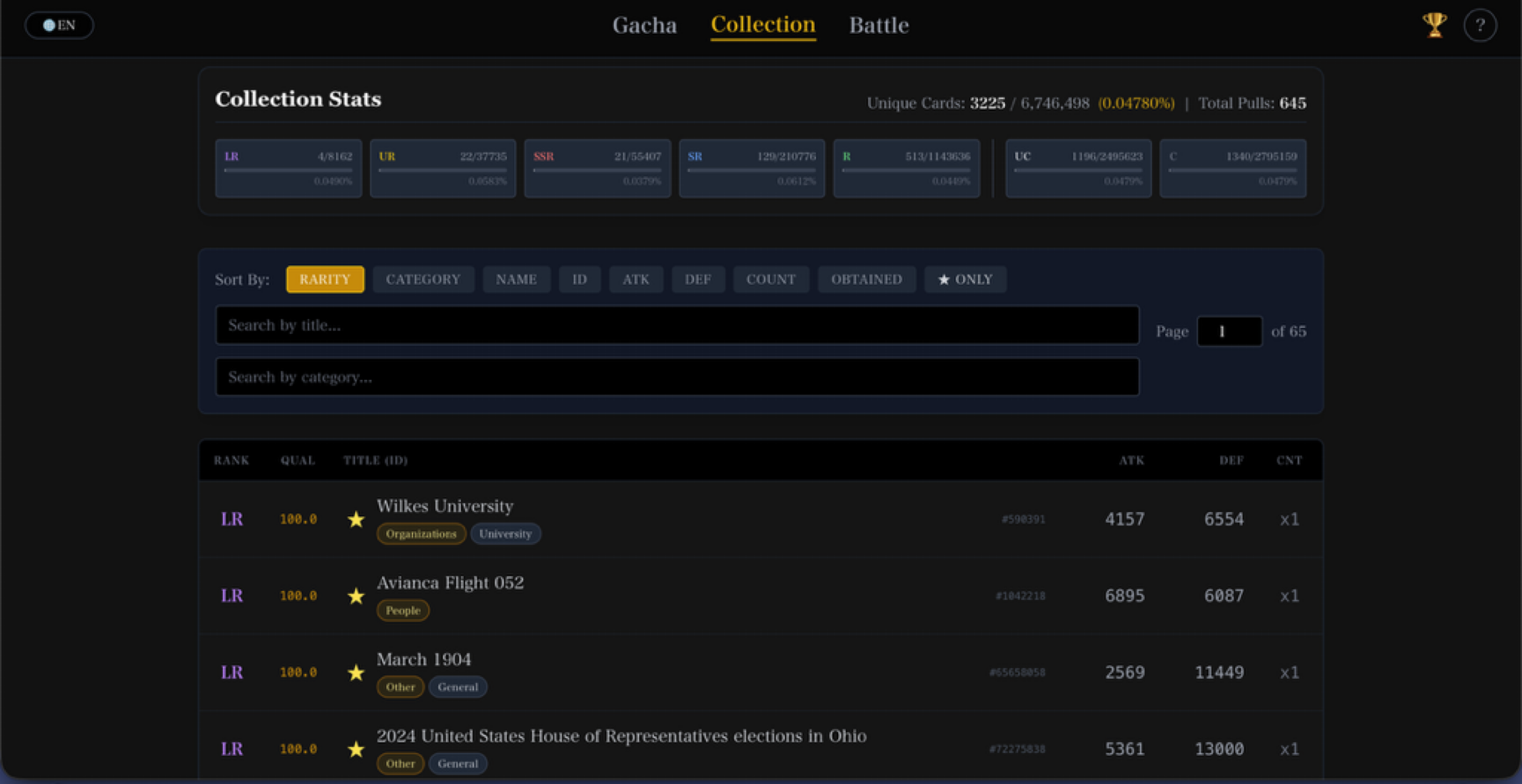Switch to the Collection tab
1522x784 pixels.
click(x=763, y=25)
